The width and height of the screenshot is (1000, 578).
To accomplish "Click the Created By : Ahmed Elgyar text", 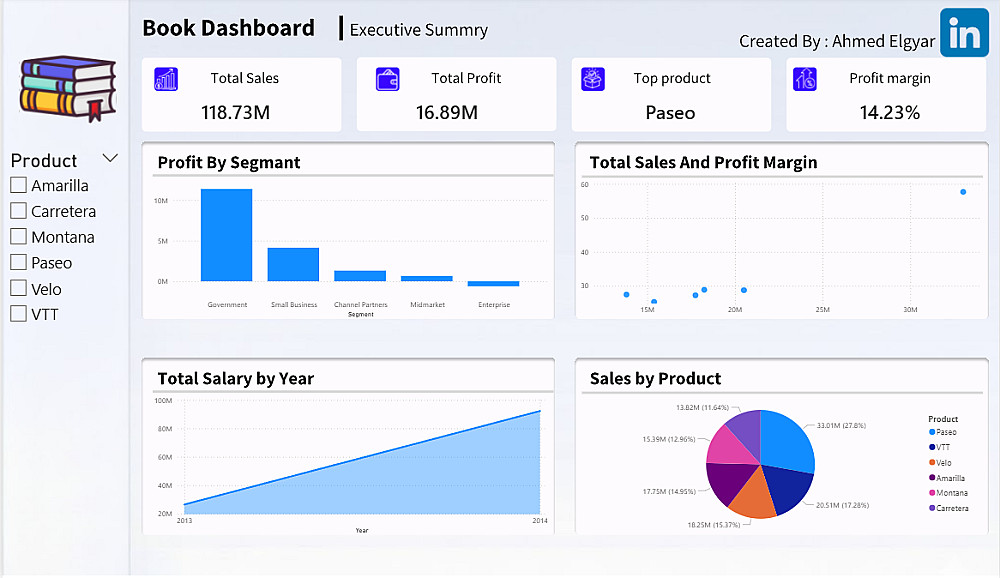I will point(837,41).
